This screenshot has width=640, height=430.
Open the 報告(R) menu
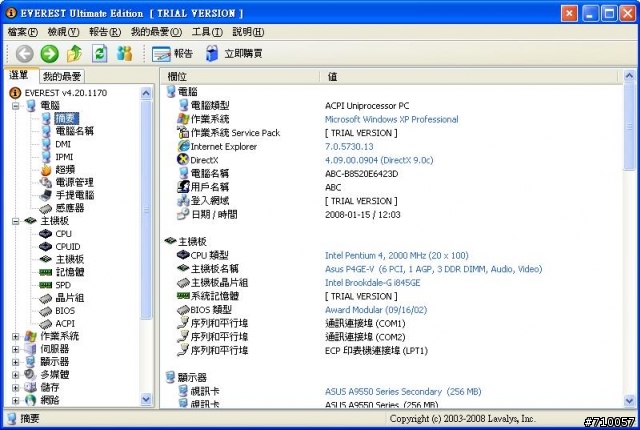coord(105,31)
